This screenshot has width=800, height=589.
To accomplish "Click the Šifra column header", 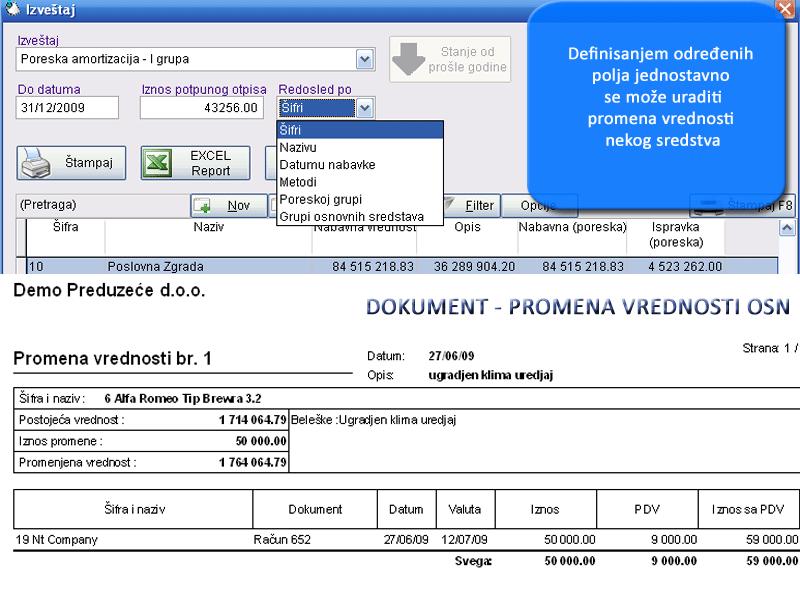I will click(65, 228).
